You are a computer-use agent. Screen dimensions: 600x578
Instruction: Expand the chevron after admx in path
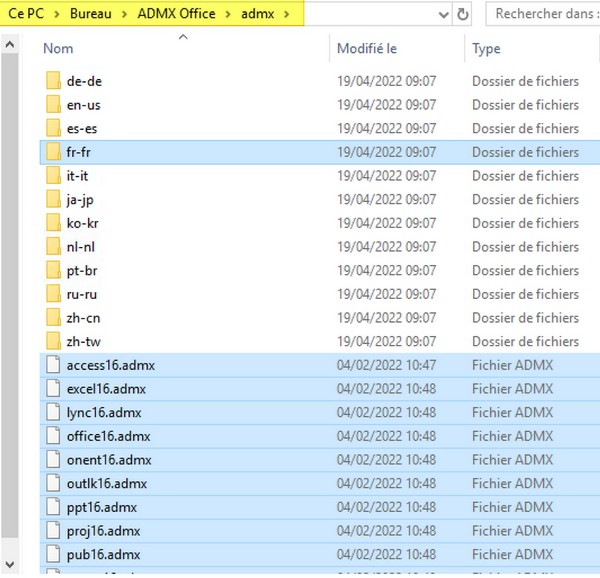tap(288, 14)
